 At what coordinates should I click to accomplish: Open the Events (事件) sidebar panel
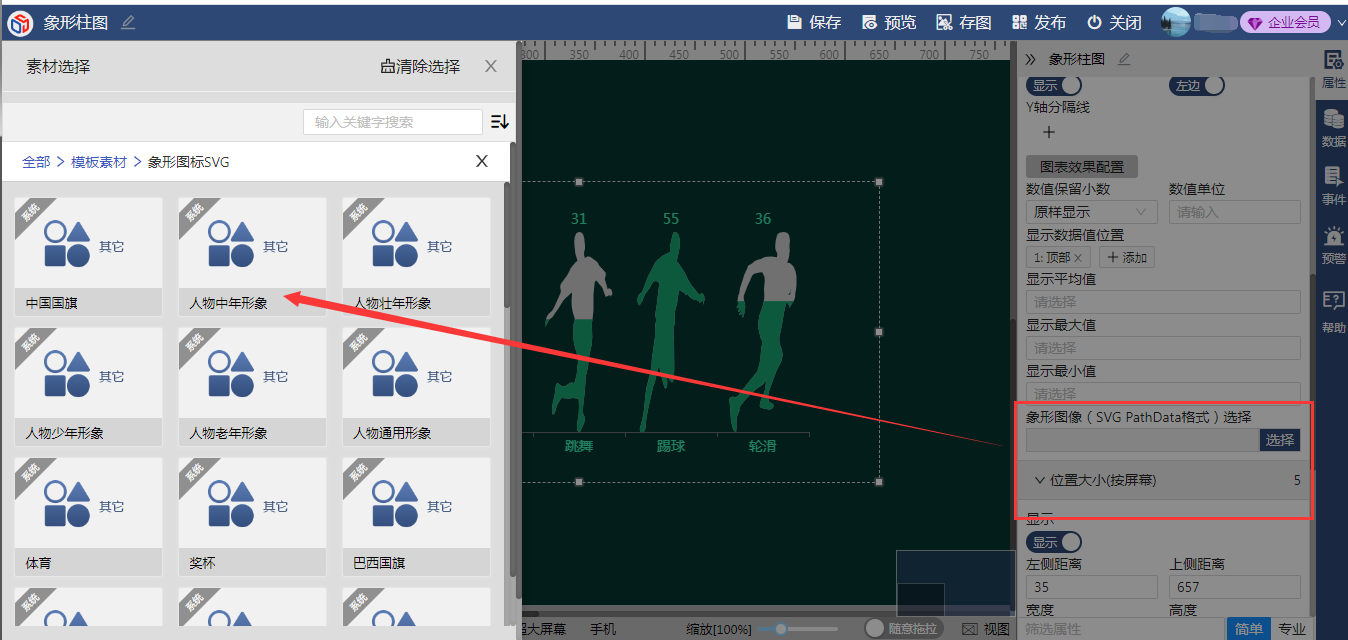[x=1333, y=186]
